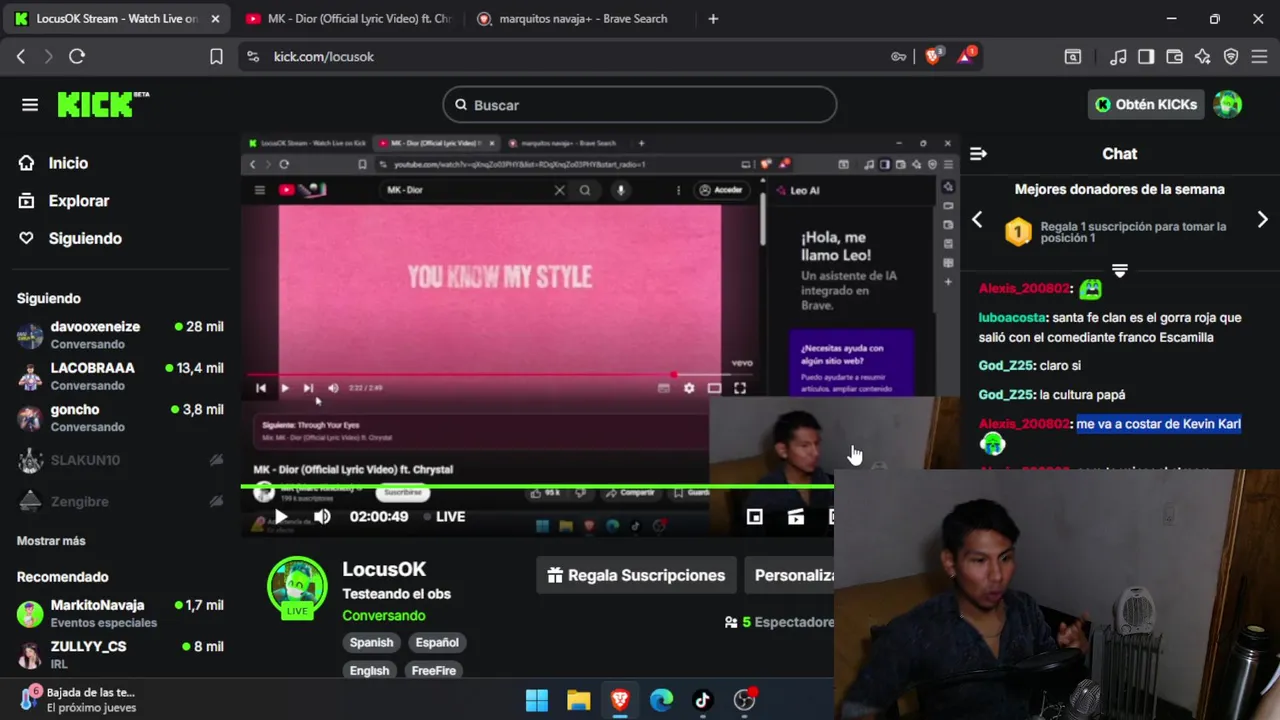Viewport: 1280px width, 720px height.
Task: Collapse the weekly donors banner
Action: point(1120,271)
